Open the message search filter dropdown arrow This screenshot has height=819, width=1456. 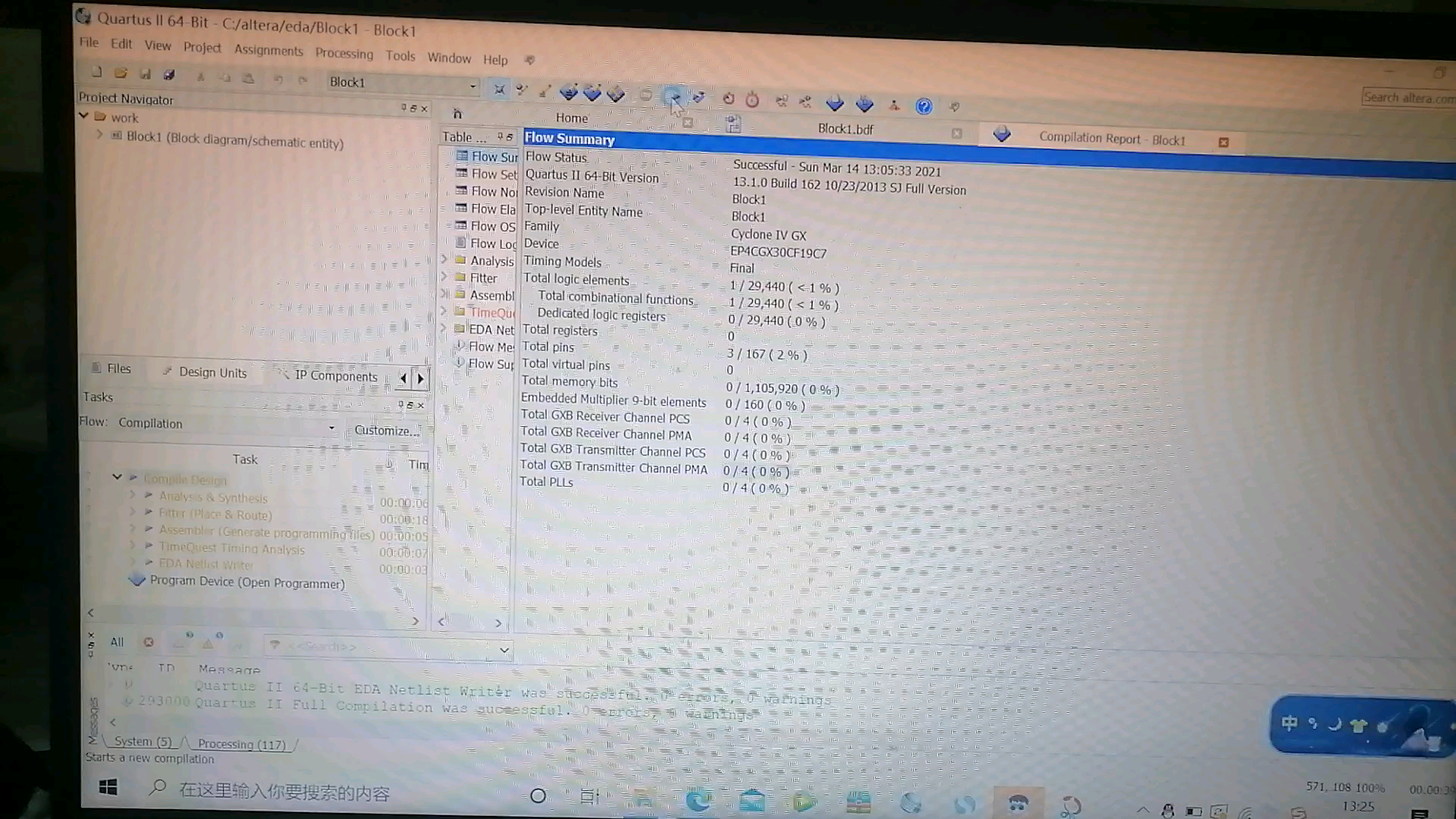pyautogui.click(x=504, y=650)
